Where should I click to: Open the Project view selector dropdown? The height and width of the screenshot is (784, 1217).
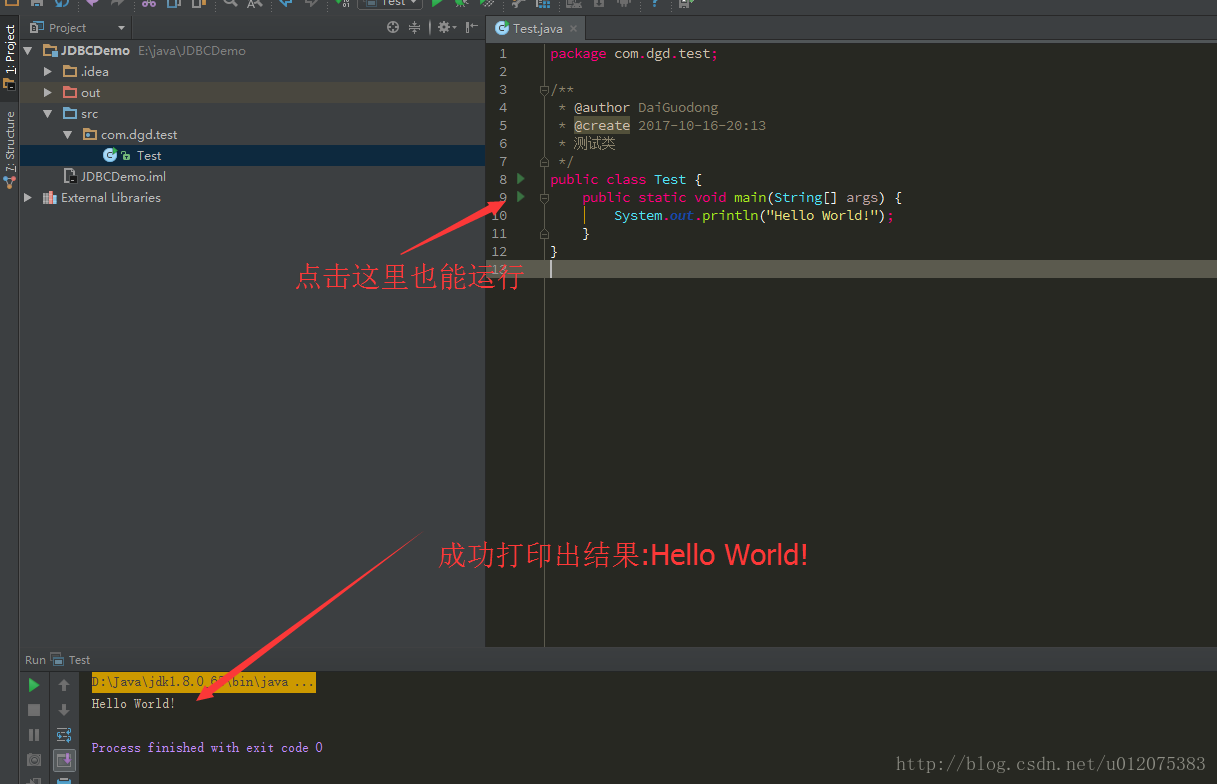coord(79,28)
